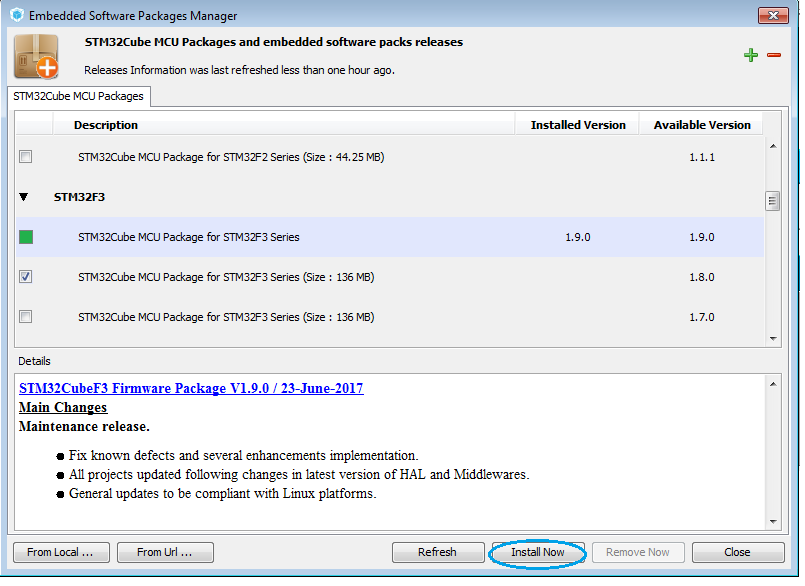The image size is (805, 586).
Task: Click the red minus collapse-all icon
Action: coord(774,55)
